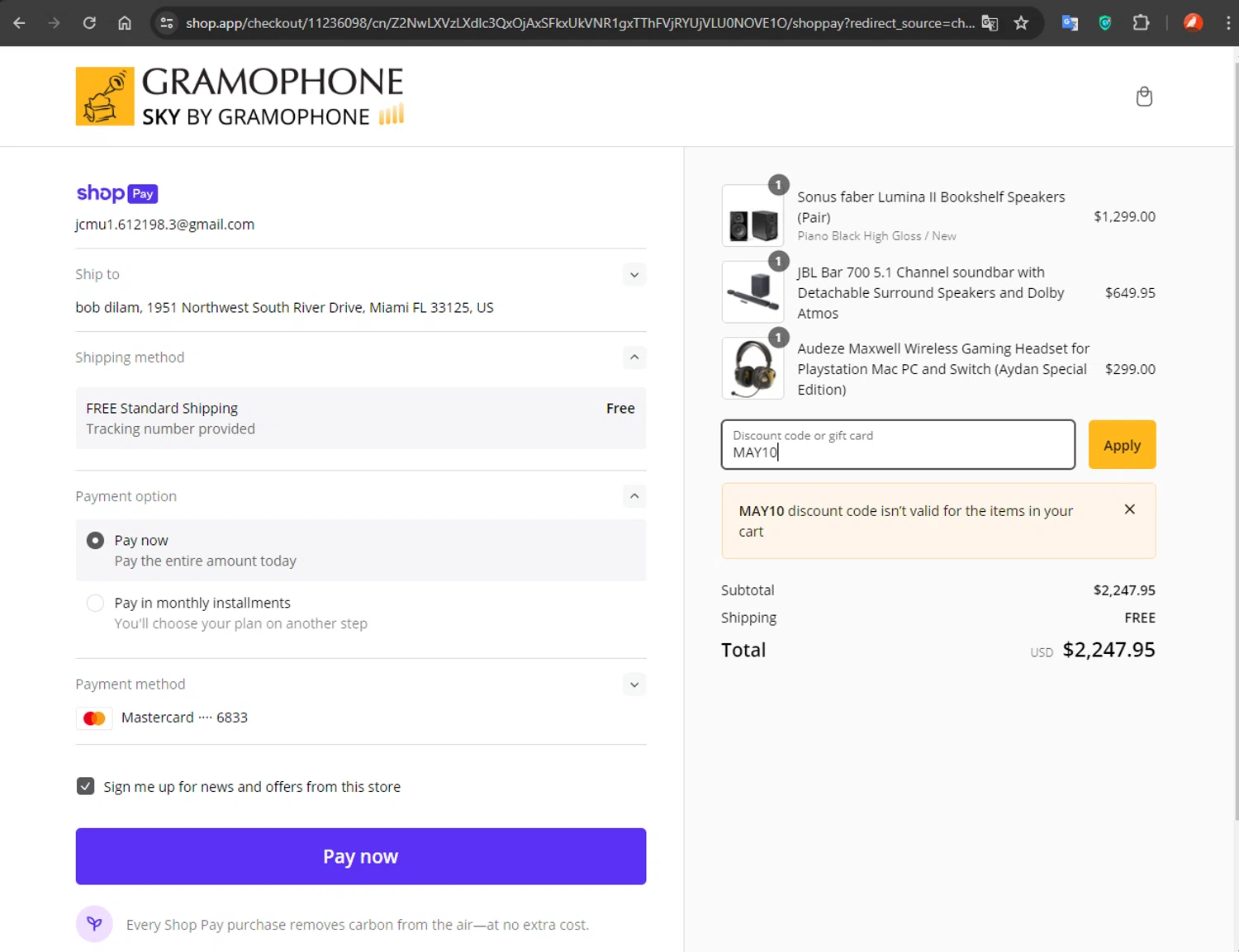Click the Total $2,247.95 amount
The width and height of the screenshot is (1239, 952).
(1108, 650)
